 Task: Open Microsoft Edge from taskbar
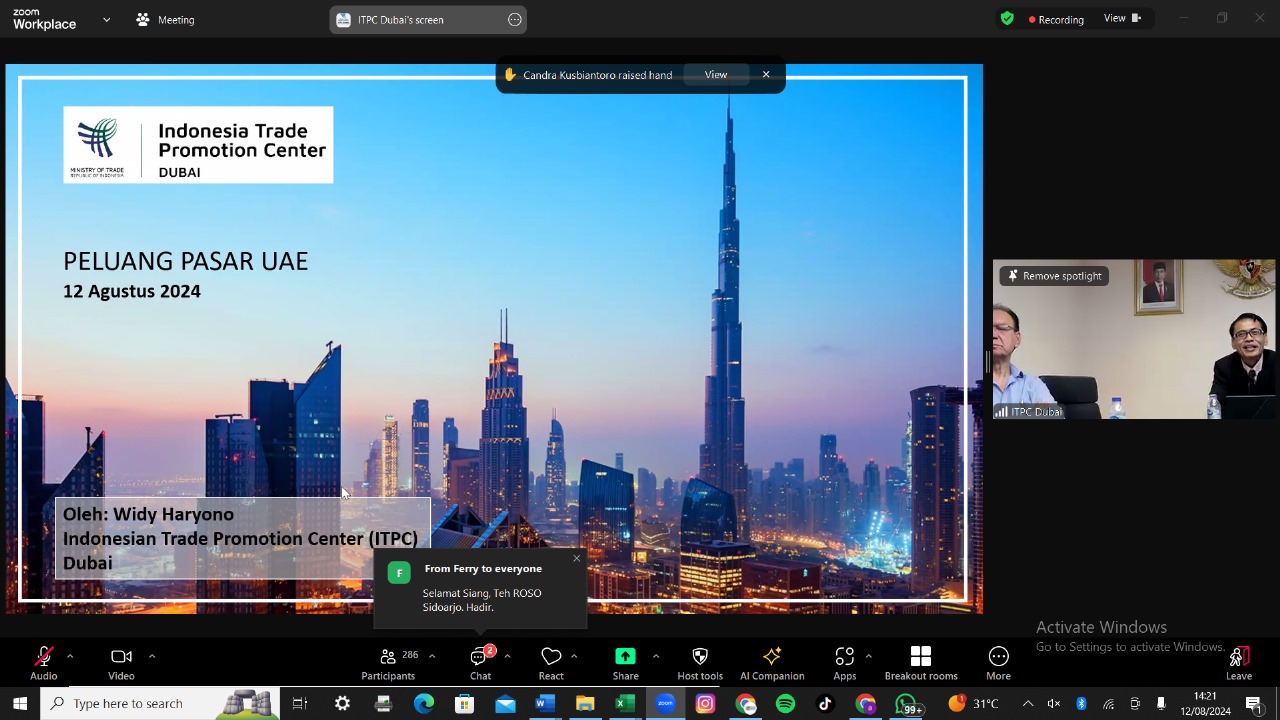(424, 703)
